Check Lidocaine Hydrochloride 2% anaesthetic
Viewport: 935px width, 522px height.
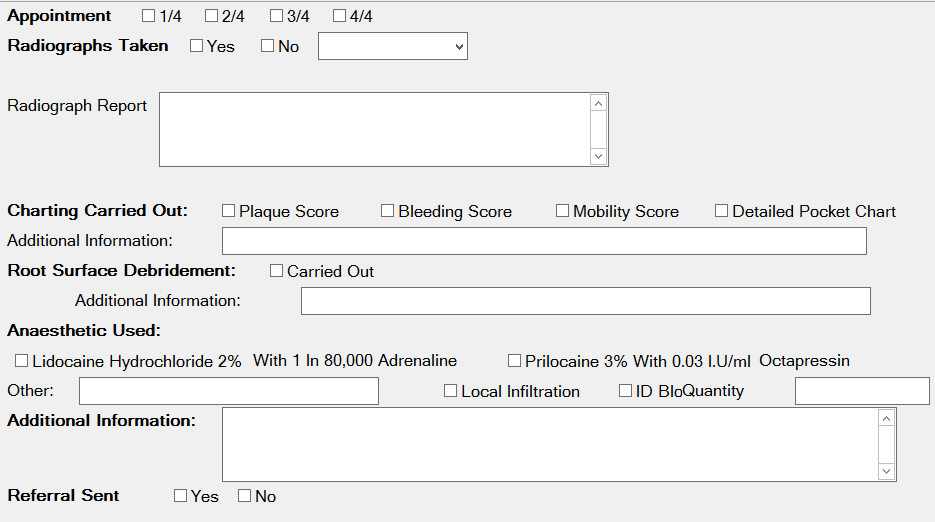coord(22,361)
